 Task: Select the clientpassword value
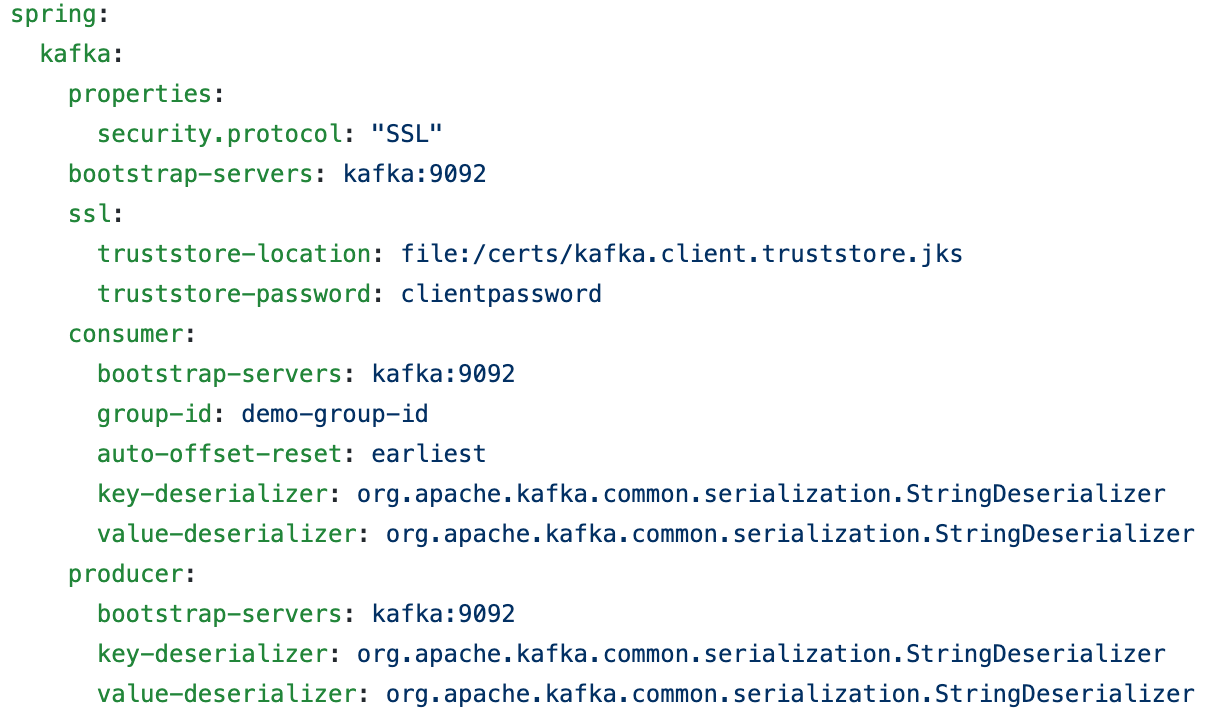click(500, 293)
